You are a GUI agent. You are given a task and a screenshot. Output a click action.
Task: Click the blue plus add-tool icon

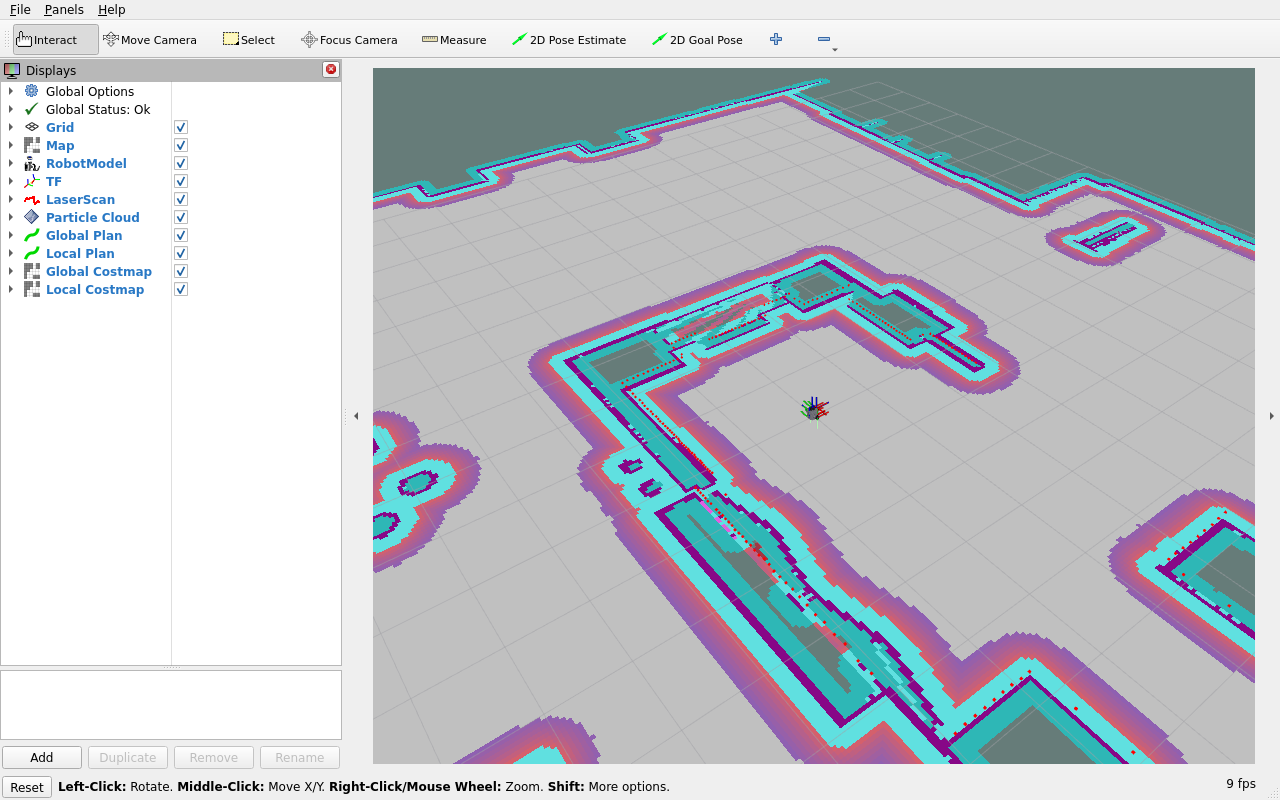[776, 39]
